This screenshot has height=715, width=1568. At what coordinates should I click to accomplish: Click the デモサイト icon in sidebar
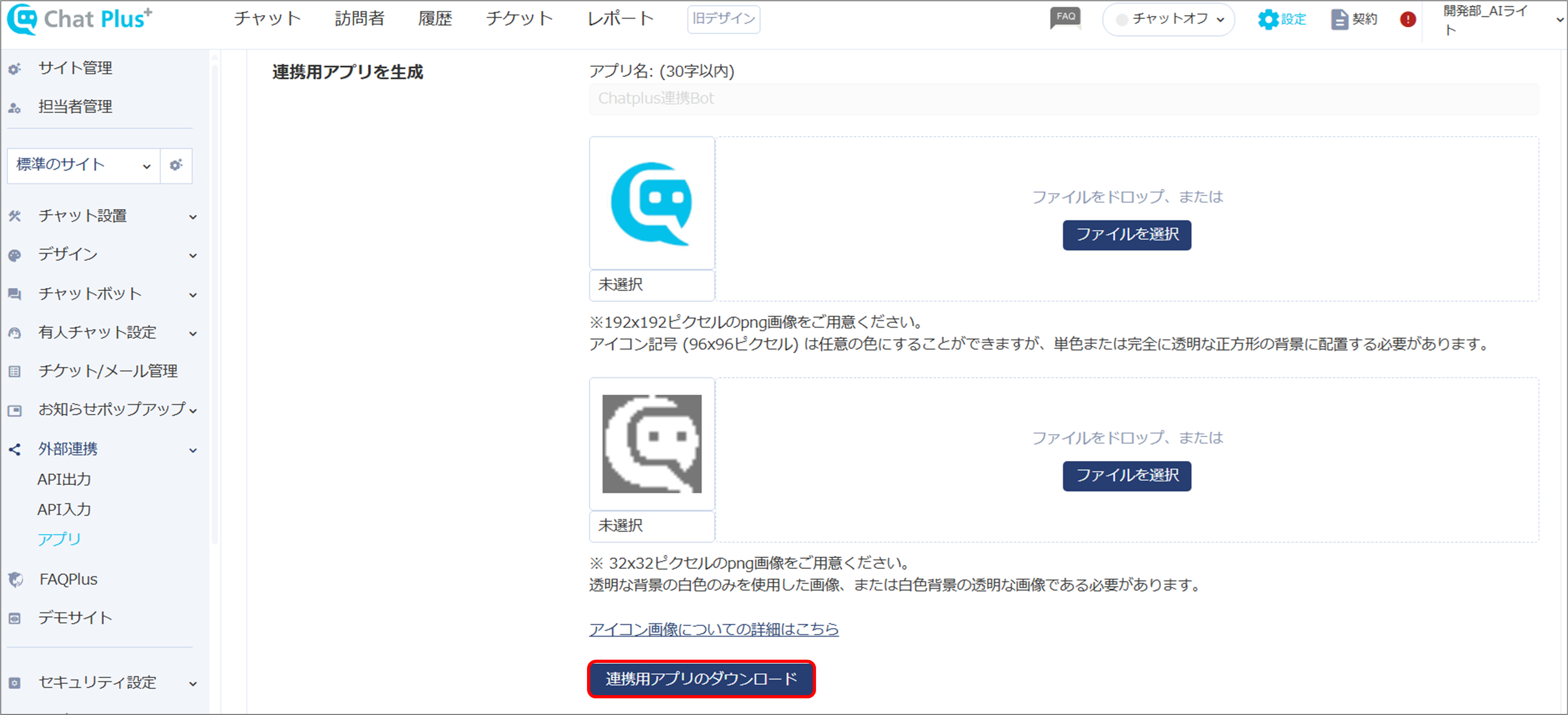(15, 618)
